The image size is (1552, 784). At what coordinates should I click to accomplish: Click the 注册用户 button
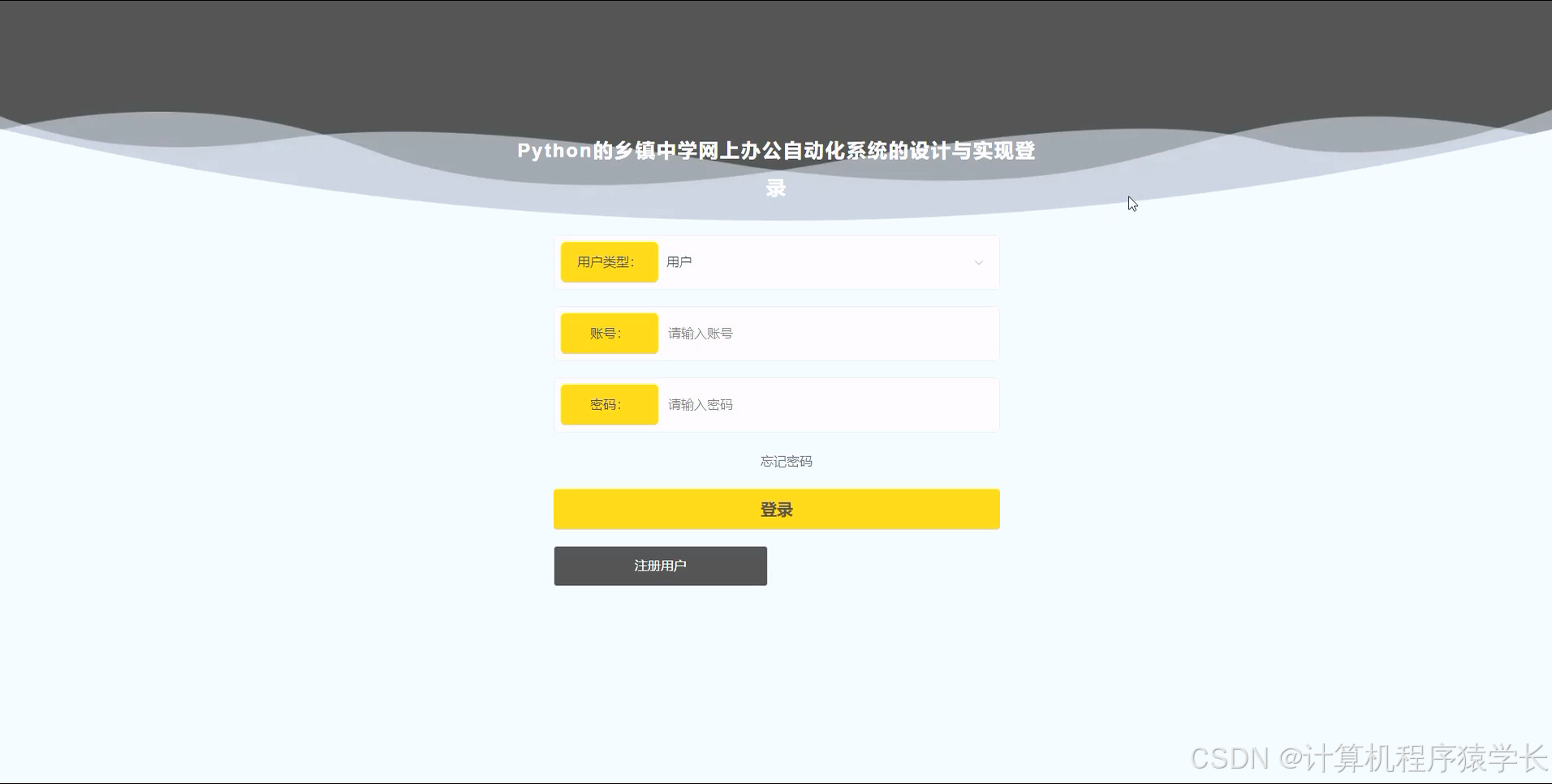660,566
